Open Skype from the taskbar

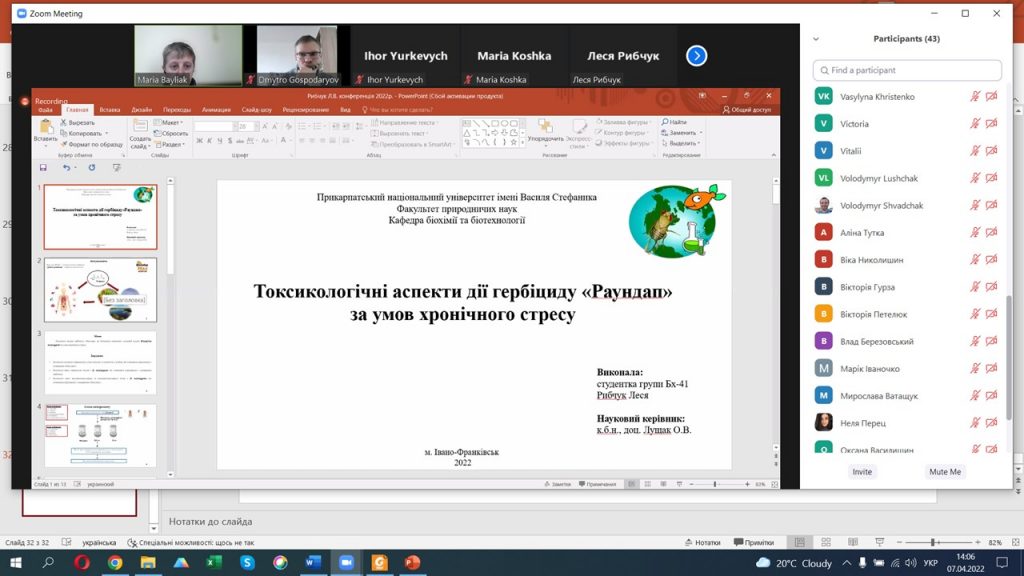point(247,562)
